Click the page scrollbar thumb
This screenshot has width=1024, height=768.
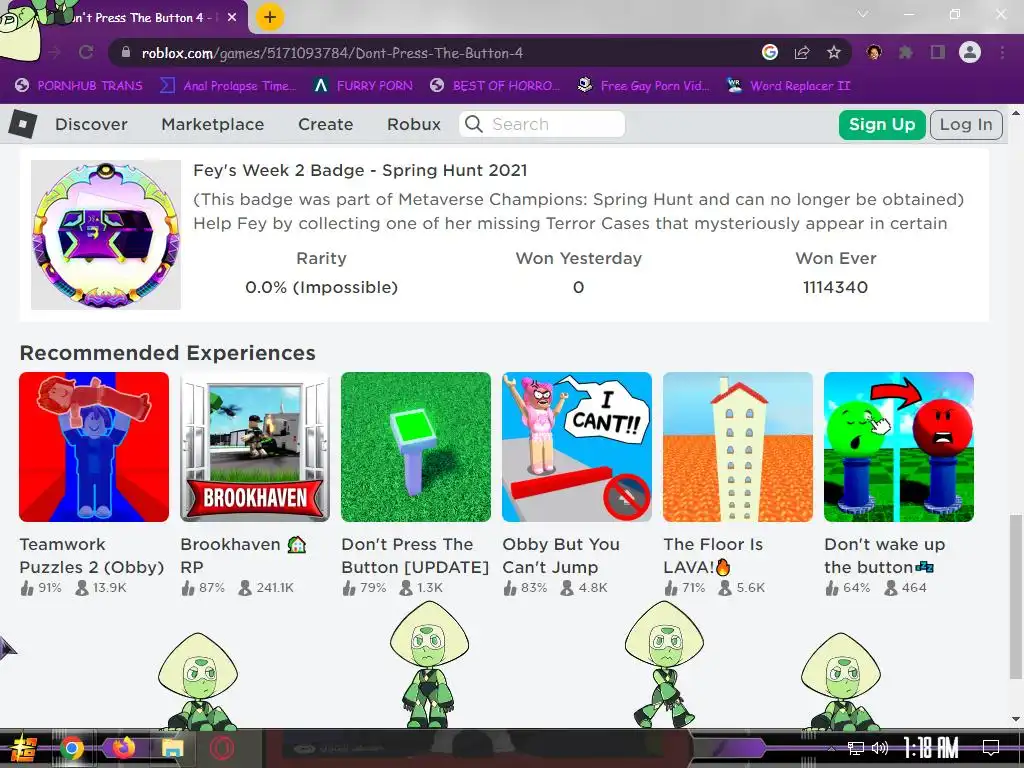(1015, 596)
